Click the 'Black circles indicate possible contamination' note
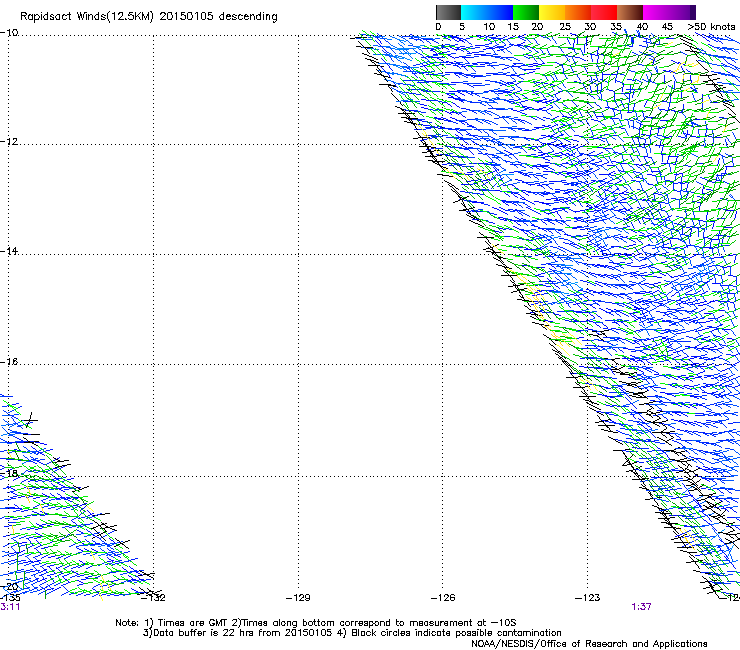This screenshot has height=650, width=740. coord(449,633)
